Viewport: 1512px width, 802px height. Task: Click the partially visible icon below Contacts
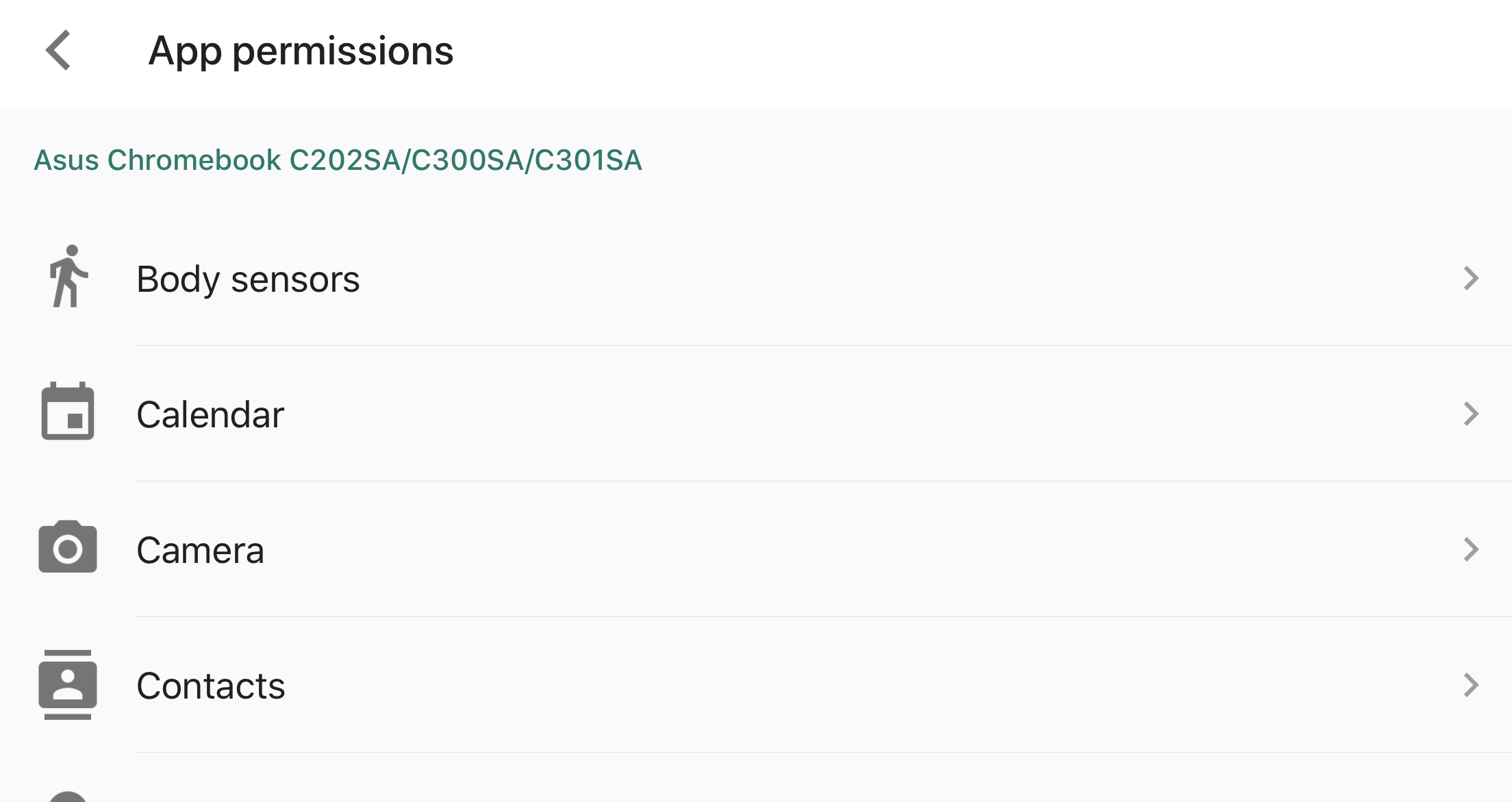pos(68,797)
